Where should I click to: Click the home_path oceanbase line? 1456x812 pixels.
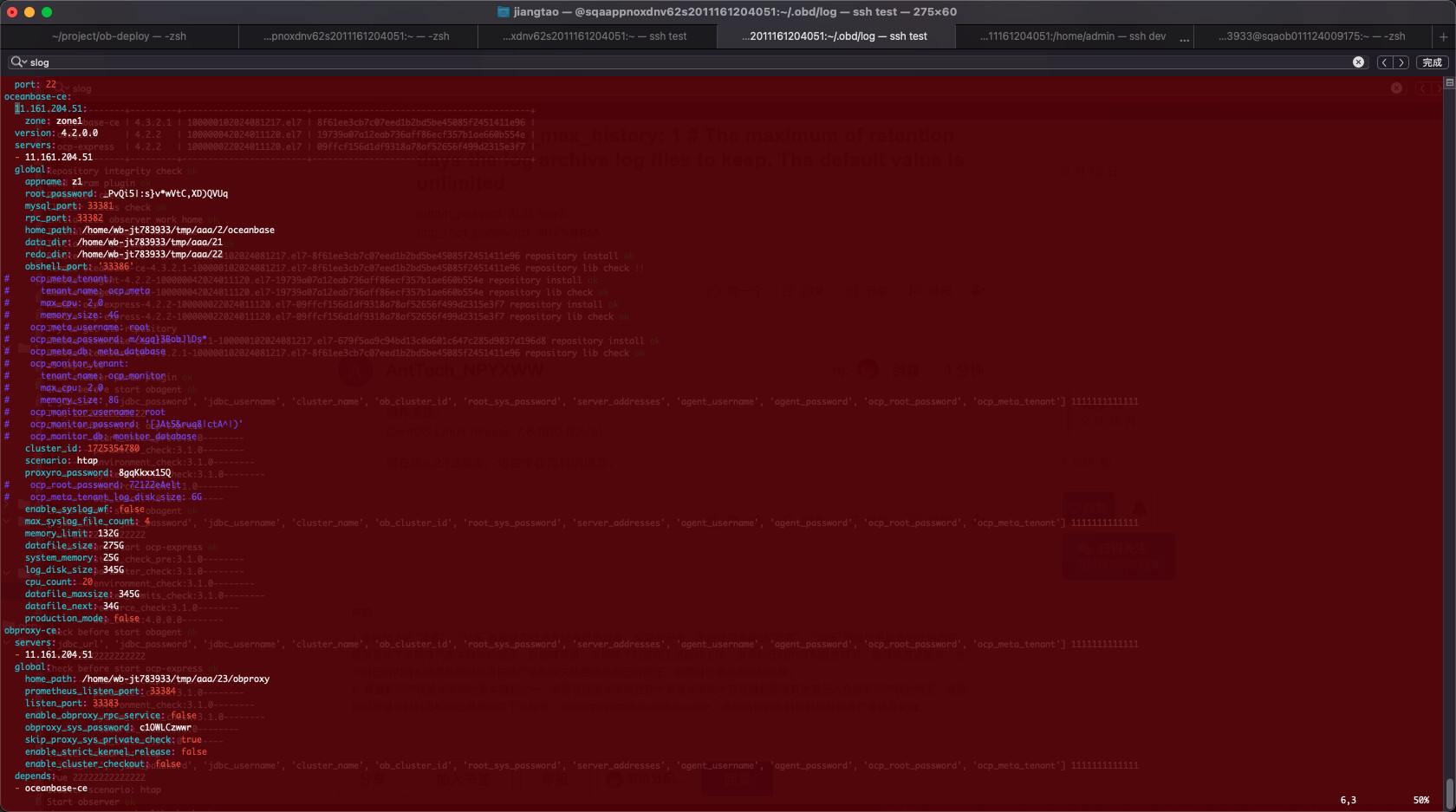coord(150,231)
